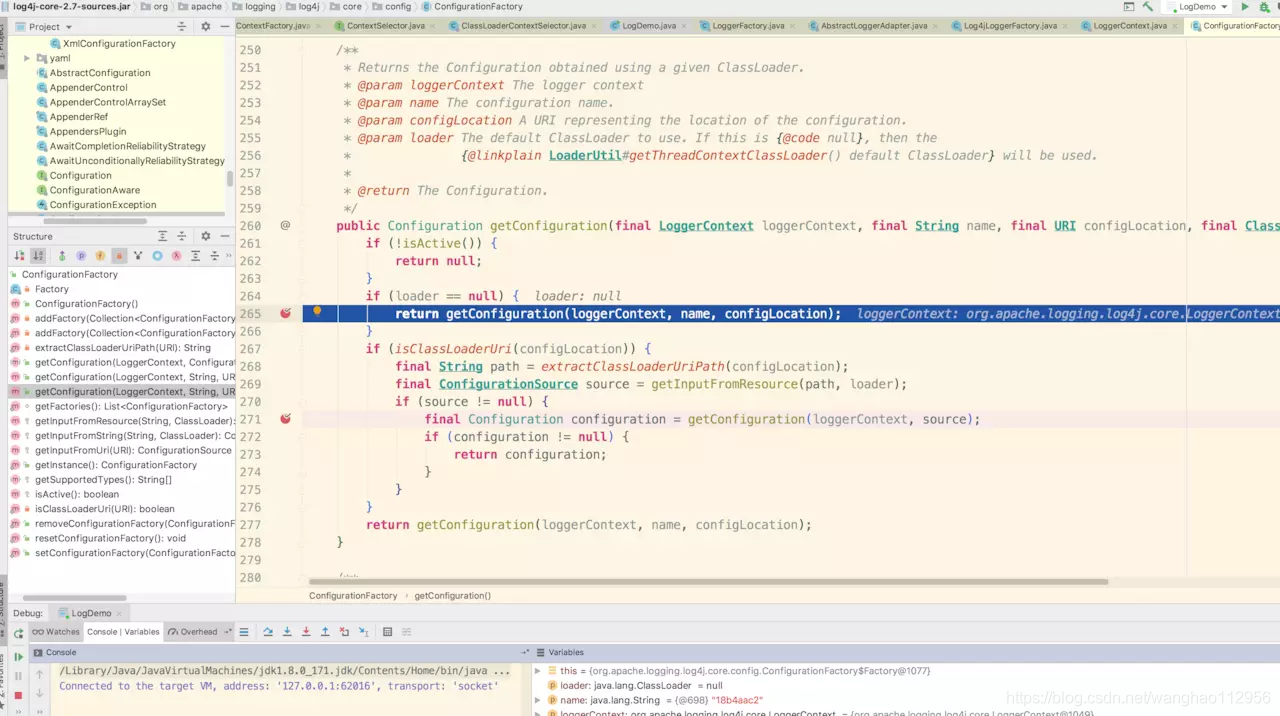
Task: Toggle Show Fields (f) filter in Structure
Action: 100,256
